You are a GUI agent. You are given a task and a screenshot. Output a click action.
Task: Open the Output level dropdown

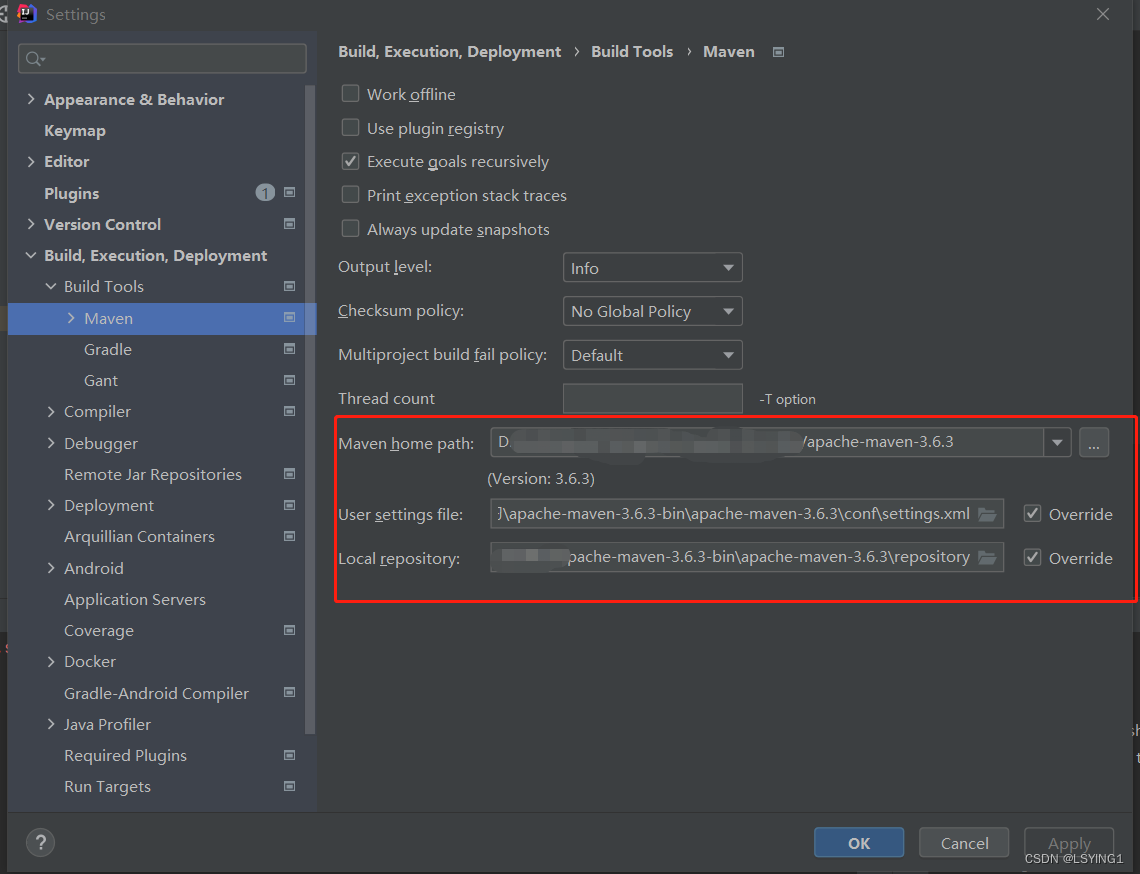(x=652, y=268)
